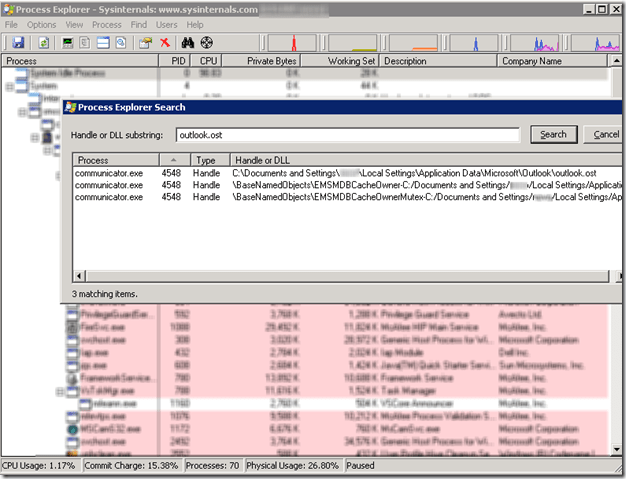Image resolution: width=626 pixels, height=479 pixels.
Task: Toggle the Show Process Tree icon
Action: (x=86, y=43)
